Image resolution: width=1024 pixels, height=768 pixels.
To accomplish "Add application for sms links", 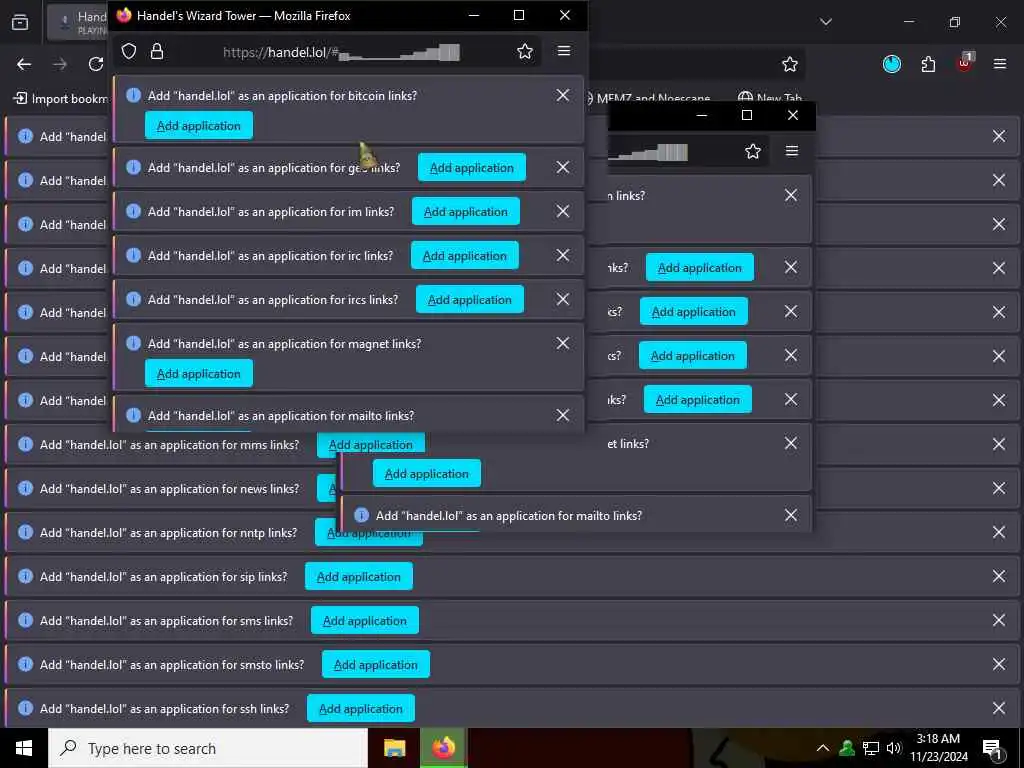I will pyautogui.click(x=364, y=620).
